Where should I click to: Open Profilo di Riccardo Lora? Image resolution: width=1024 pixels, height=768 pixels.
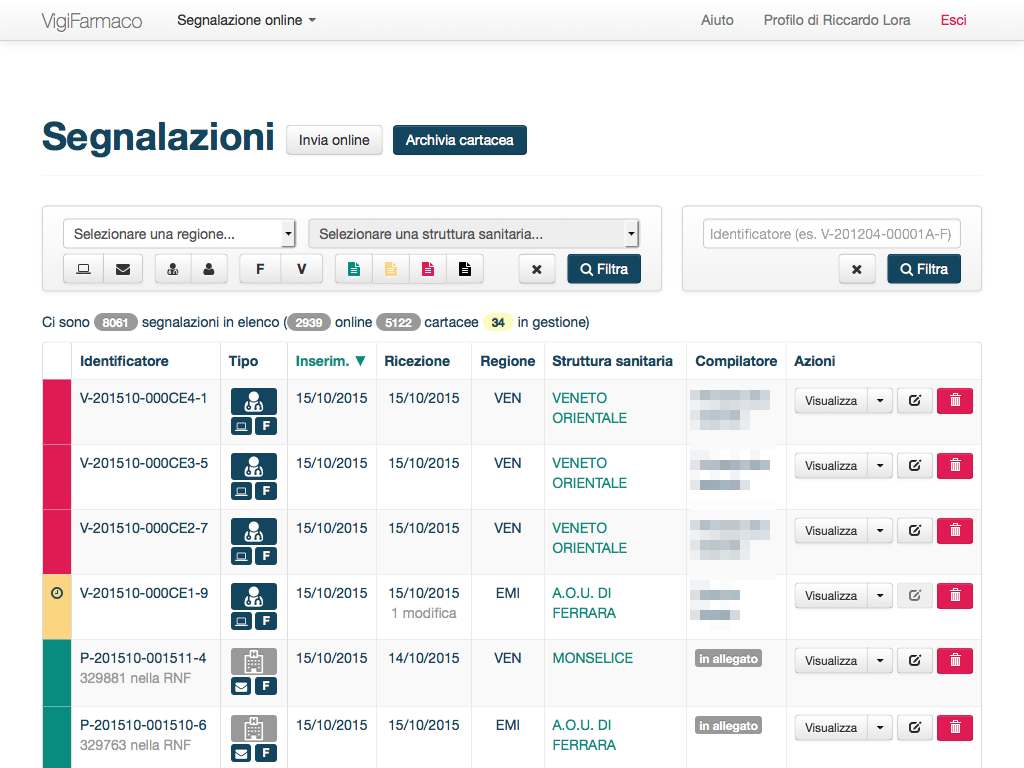837,20
